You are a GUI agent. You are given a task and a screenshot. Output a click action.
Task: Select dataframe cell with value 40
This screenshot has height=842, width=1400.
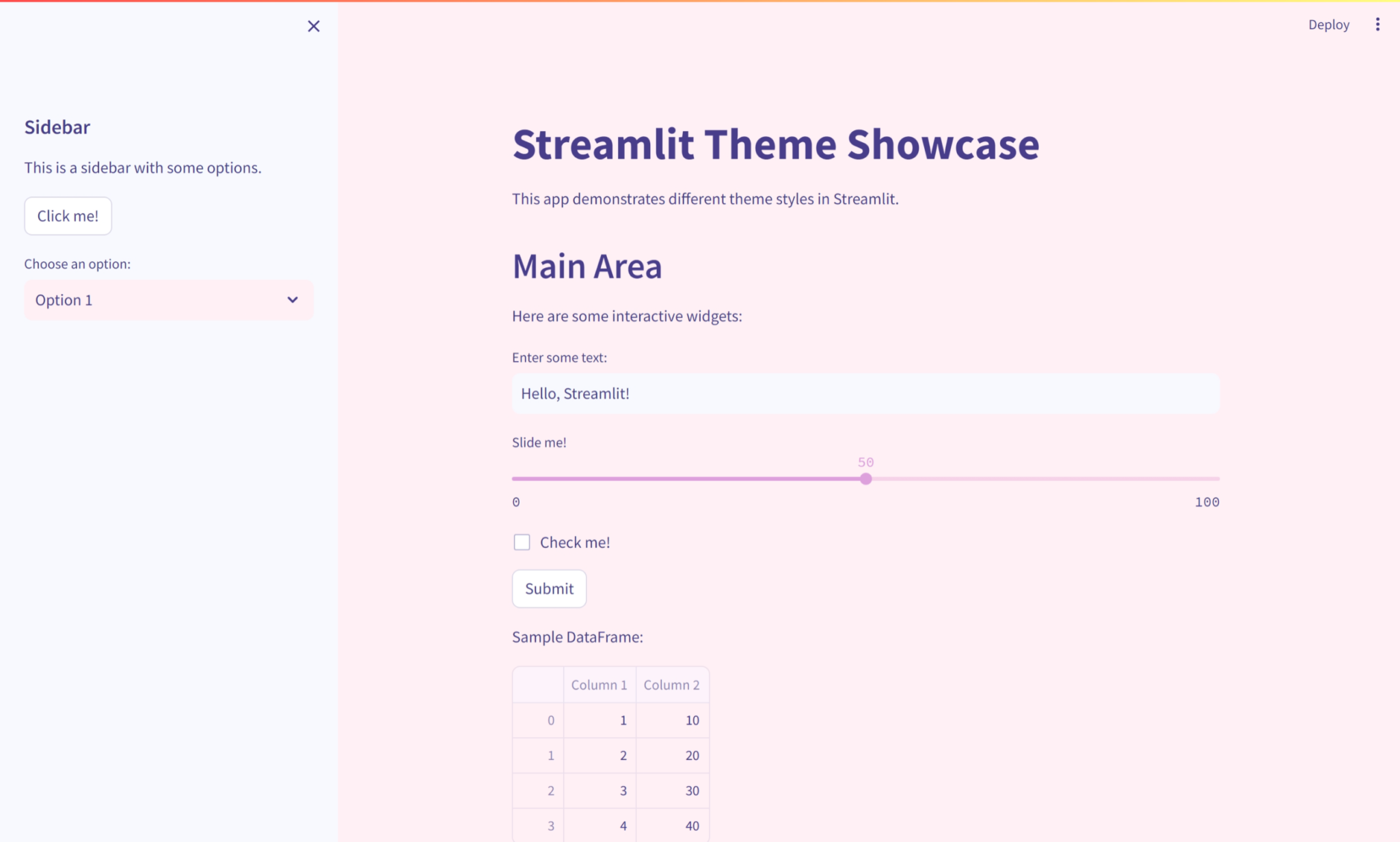click(x=673, y=826)
